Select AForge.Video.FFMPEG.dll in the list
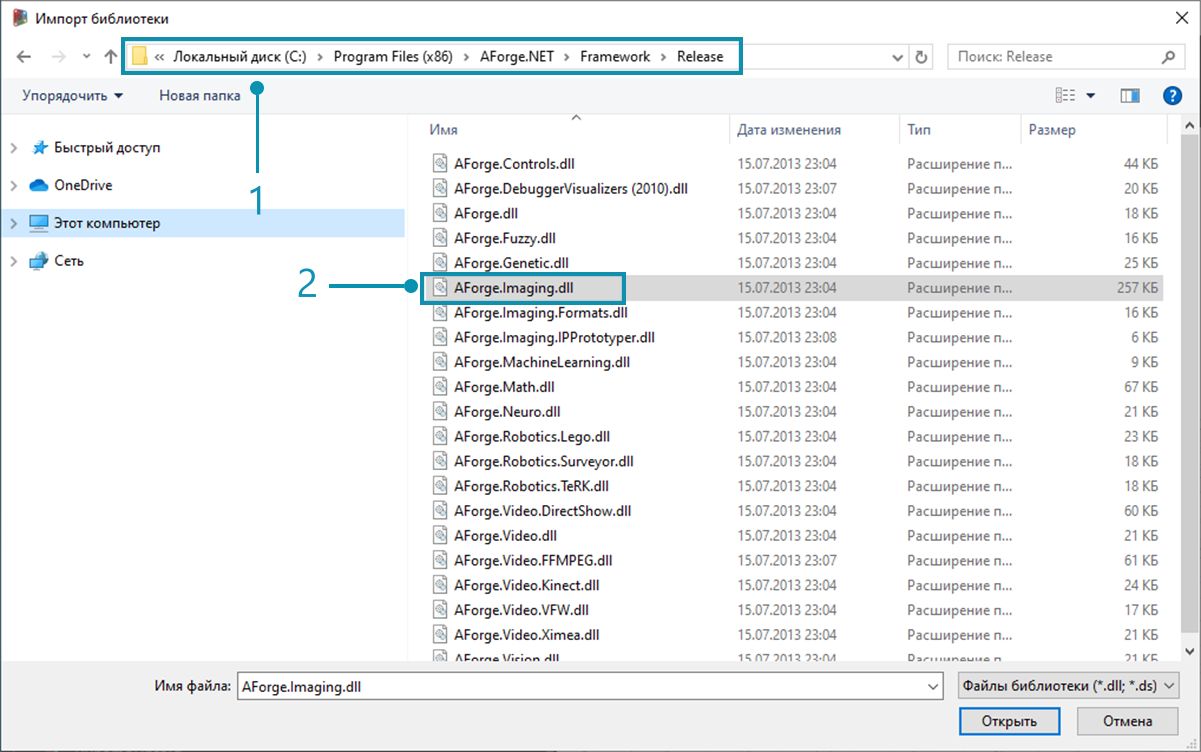 point(533,560)
